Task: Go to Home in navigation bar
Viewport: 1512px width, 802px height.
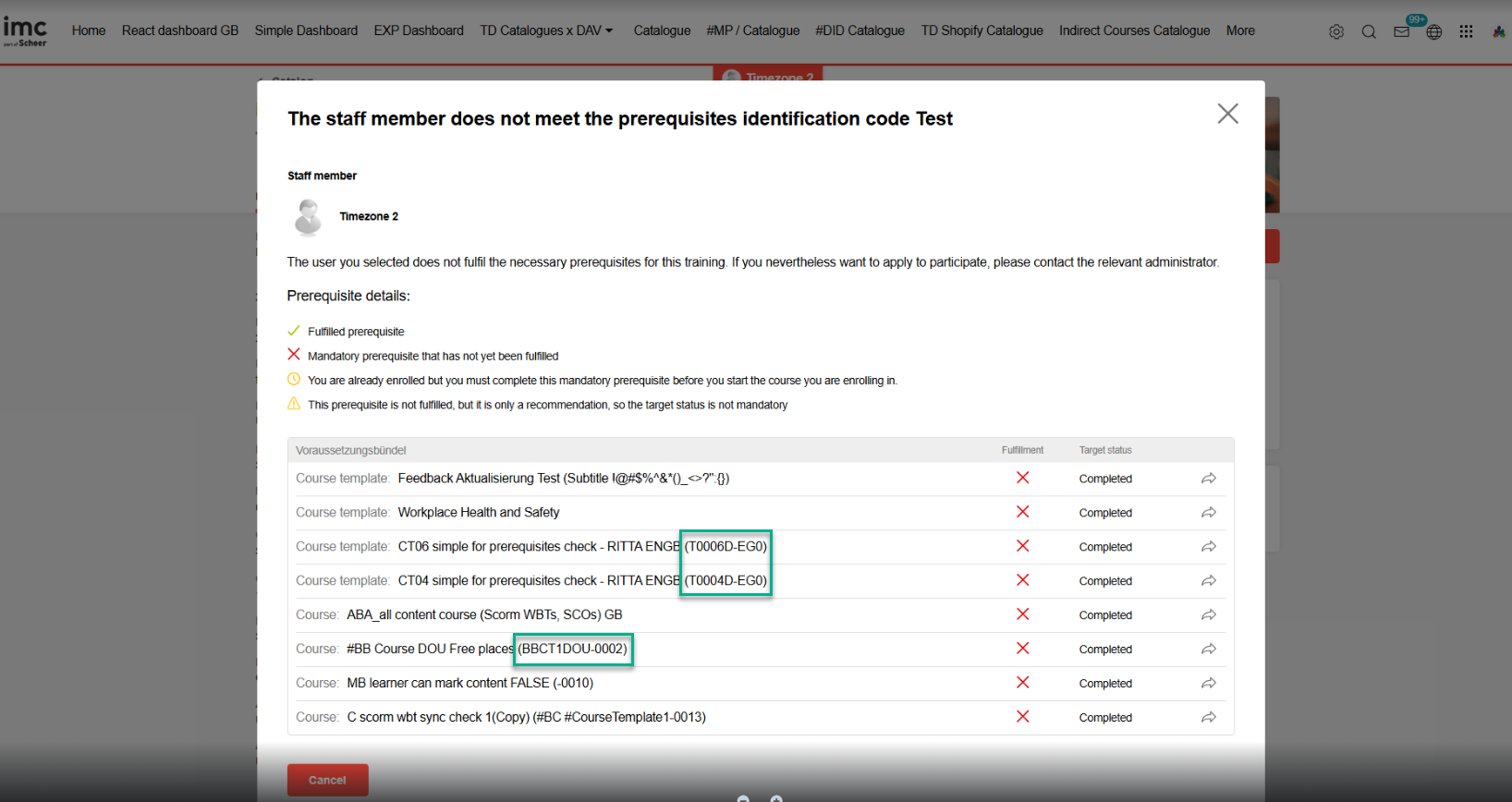Action: (89, 30)
